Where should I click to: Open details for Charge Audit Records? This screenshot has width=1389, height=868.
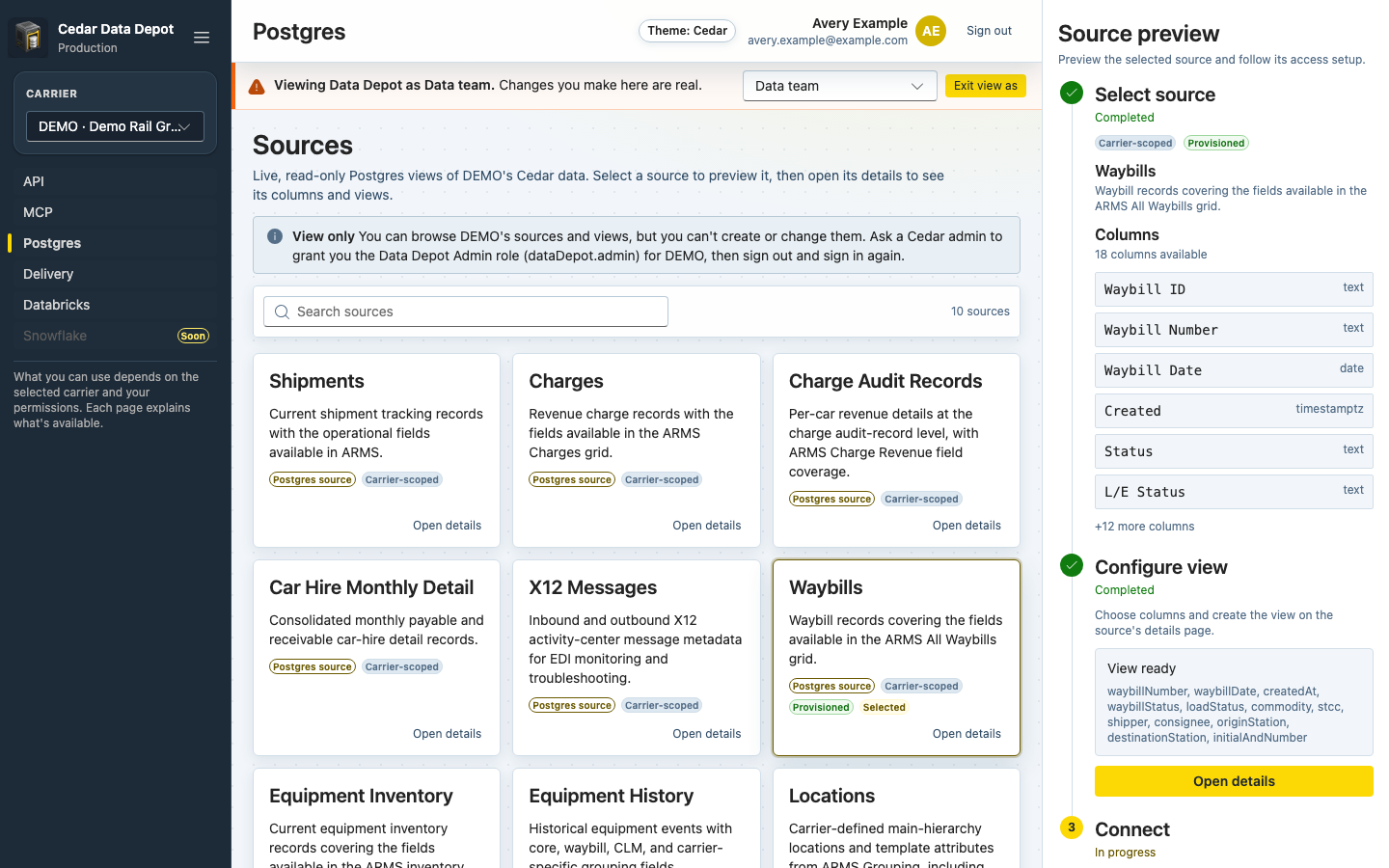tap(967, 526)
